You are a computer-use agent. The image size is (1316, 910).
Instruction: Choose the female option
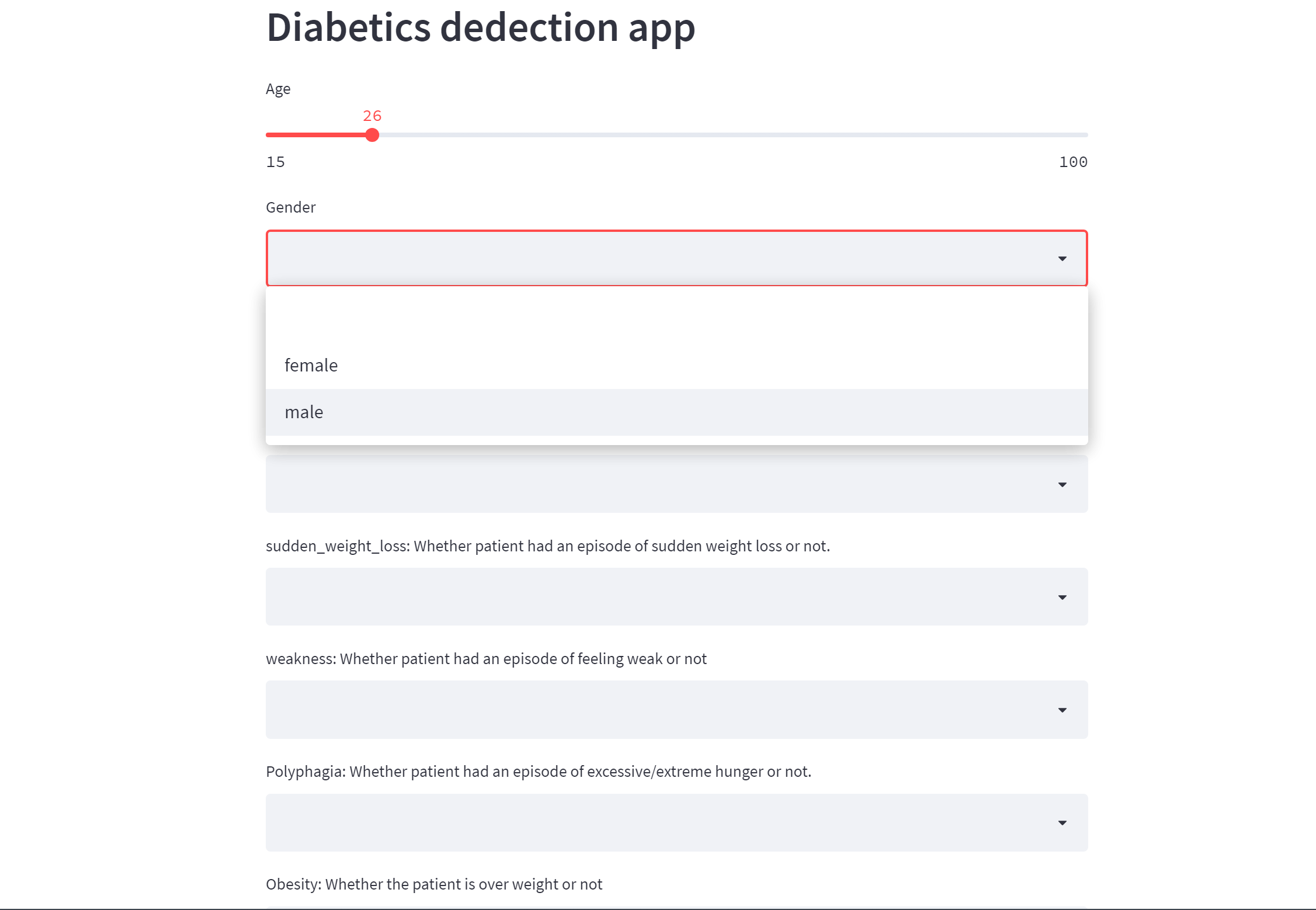[311, 366]
